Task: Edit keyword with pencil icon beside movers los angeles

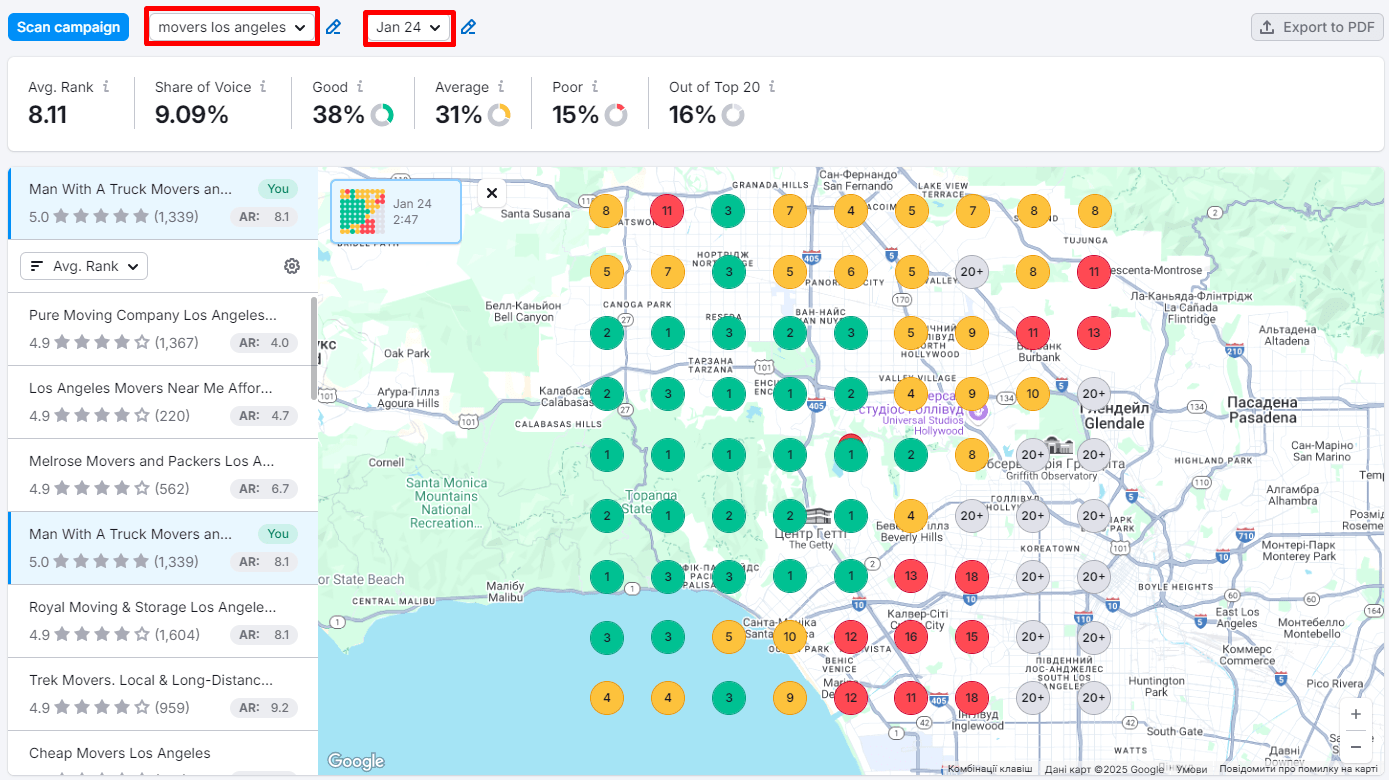Action: pos(334,28)
